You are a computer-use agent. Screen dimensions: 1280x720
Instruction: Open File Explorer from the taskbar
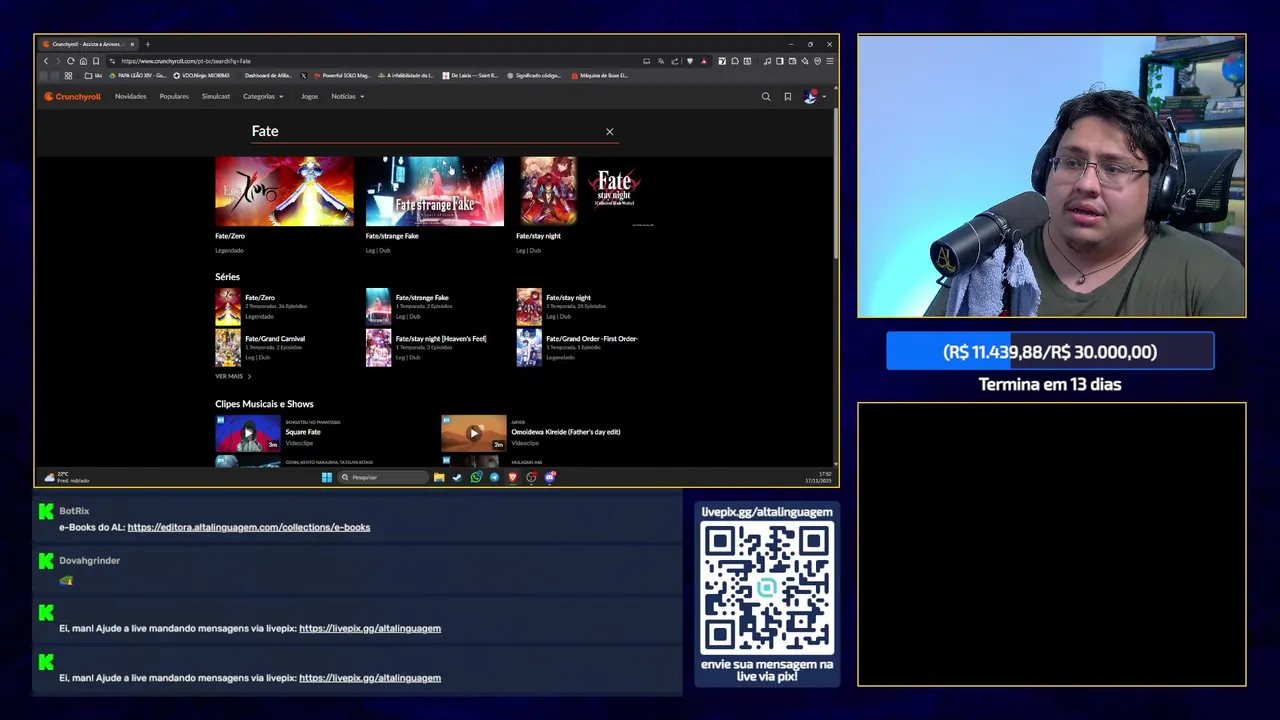[438, 477]
